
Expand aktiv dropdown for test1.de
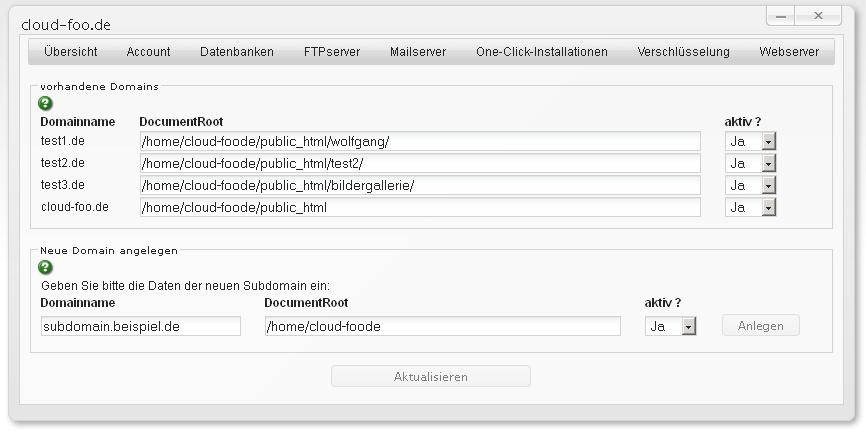click(x=751, y=141)
